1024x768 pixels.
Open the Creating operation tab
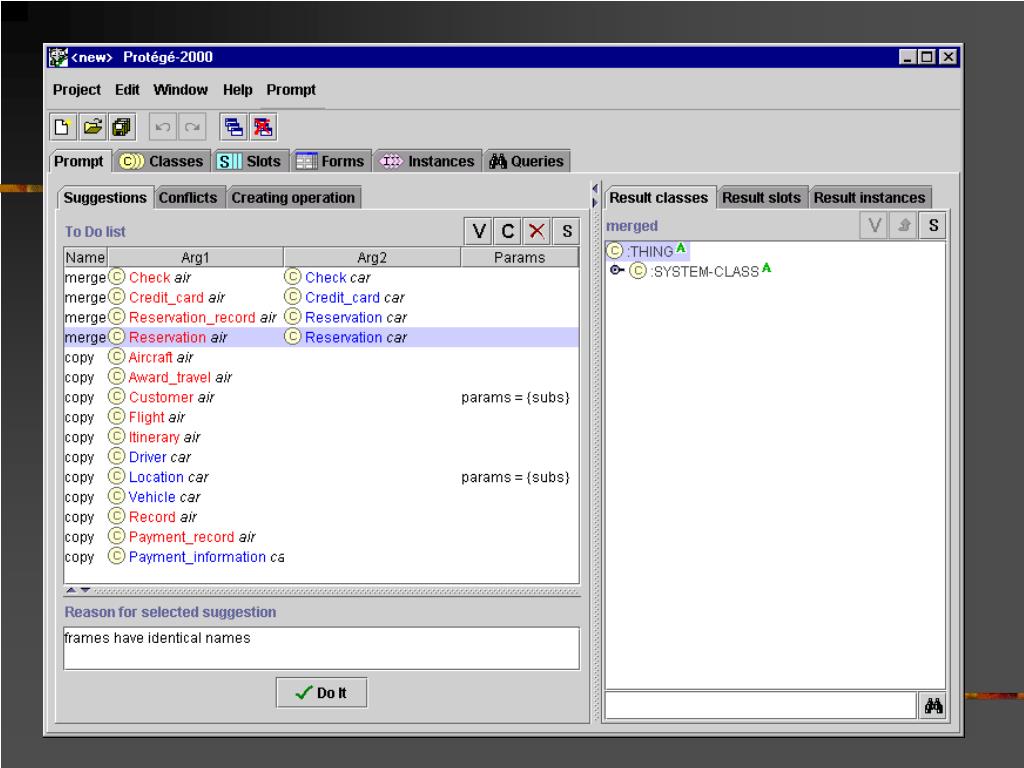pyautogui.click(x=293, y=198)
